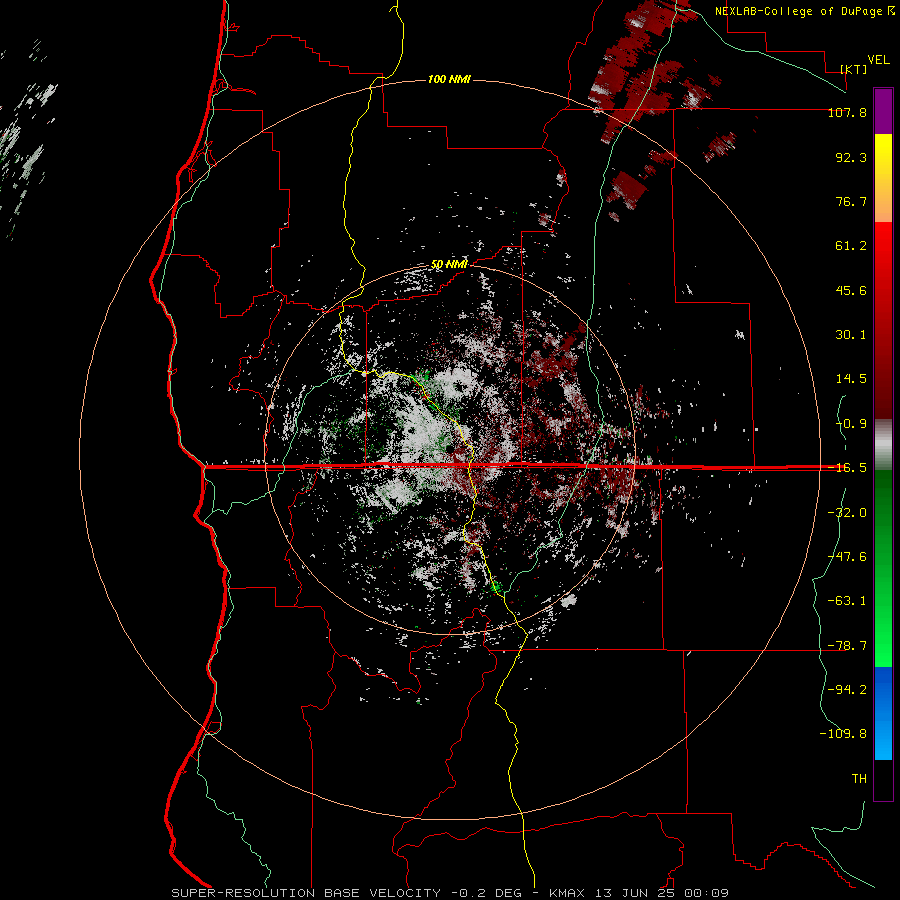Click the 76.7 scale value
900x900 pixels.
tap(851, 201)
